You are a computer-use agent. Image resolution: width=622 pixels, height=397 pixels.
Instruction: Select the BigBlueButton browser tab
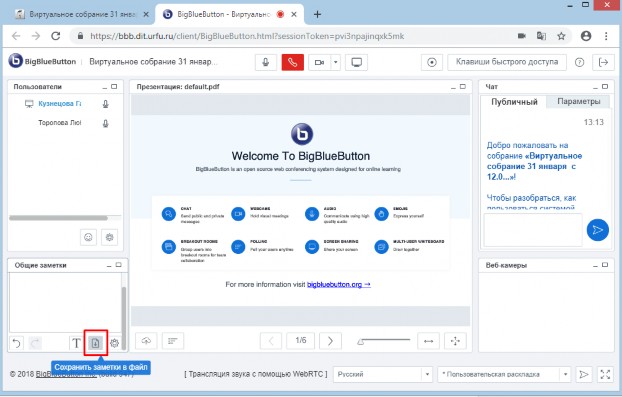(x=230, y=14)
